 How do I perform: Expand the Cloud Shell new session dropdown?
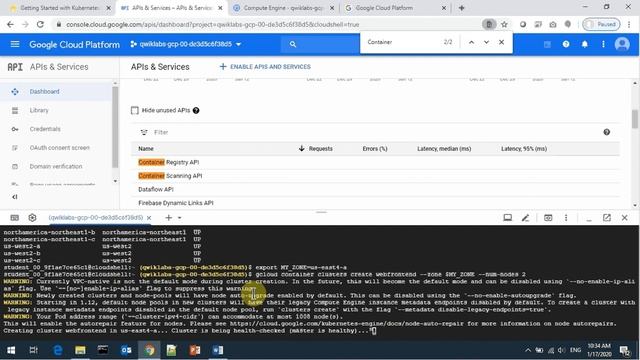pyautogui.click(x=180, y=218)
